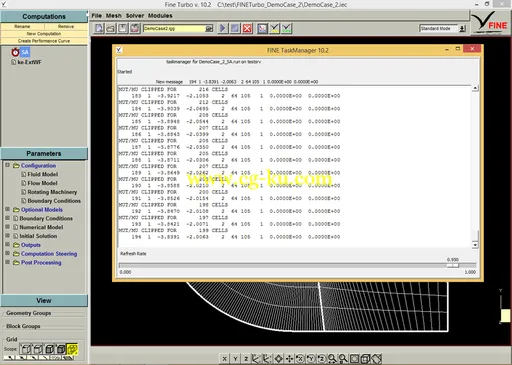Image resolution: width=512 pixels, height=365 pixels.
Task: Expand the Configuration tree node
Action: pyautogui.click(x=7, y=165)
